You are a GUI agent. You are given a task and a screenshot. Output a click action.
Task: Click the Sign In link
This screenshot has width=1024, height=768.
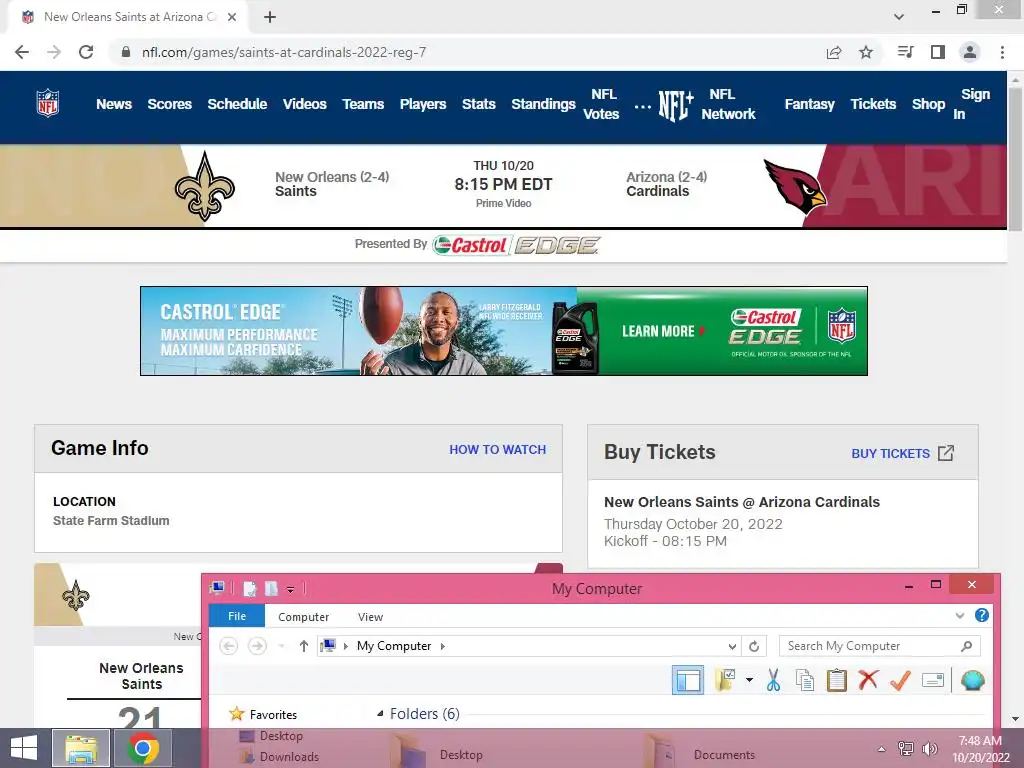[971, 104]
